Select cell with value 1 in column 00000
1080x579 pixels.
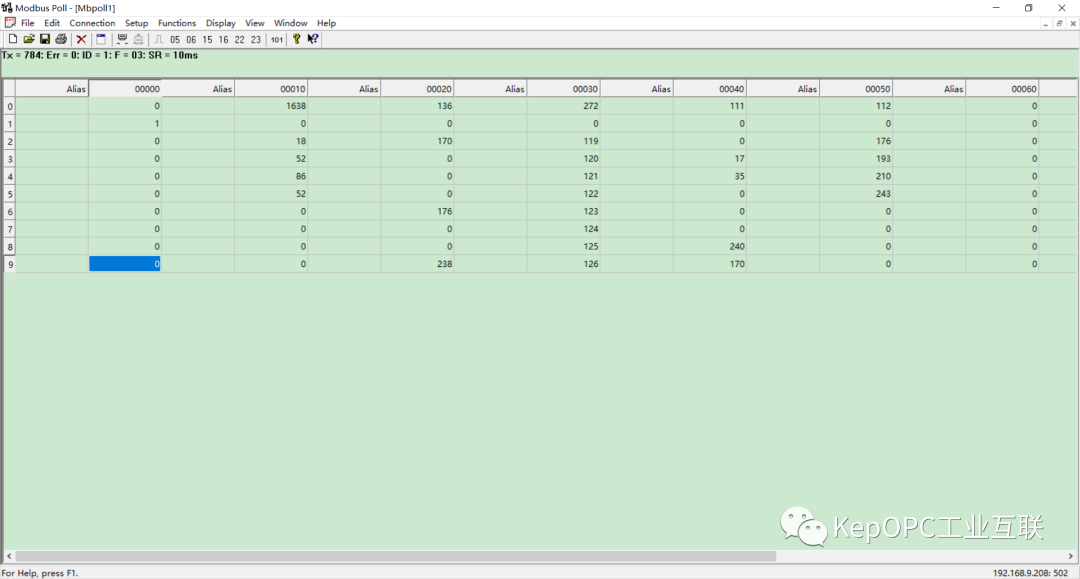(125, 124)
